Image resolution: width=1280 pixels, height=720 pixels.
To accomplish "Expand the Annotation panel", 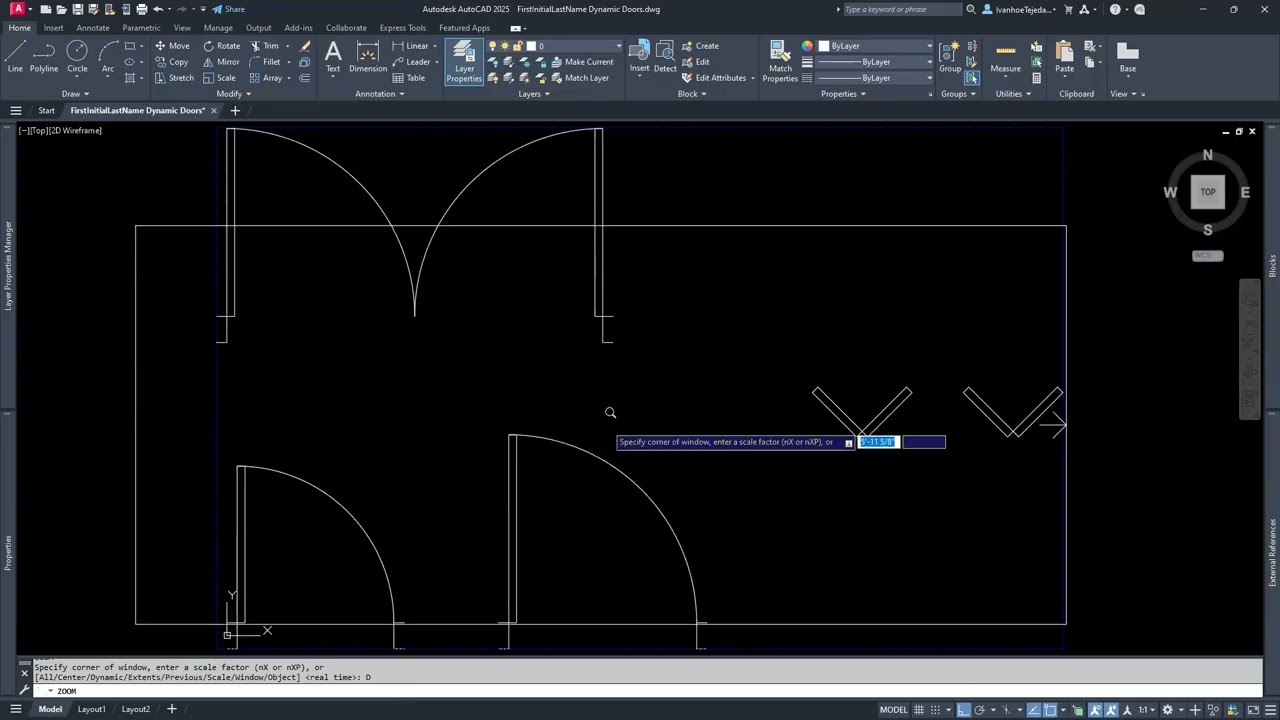I will (x=380, y=94).
